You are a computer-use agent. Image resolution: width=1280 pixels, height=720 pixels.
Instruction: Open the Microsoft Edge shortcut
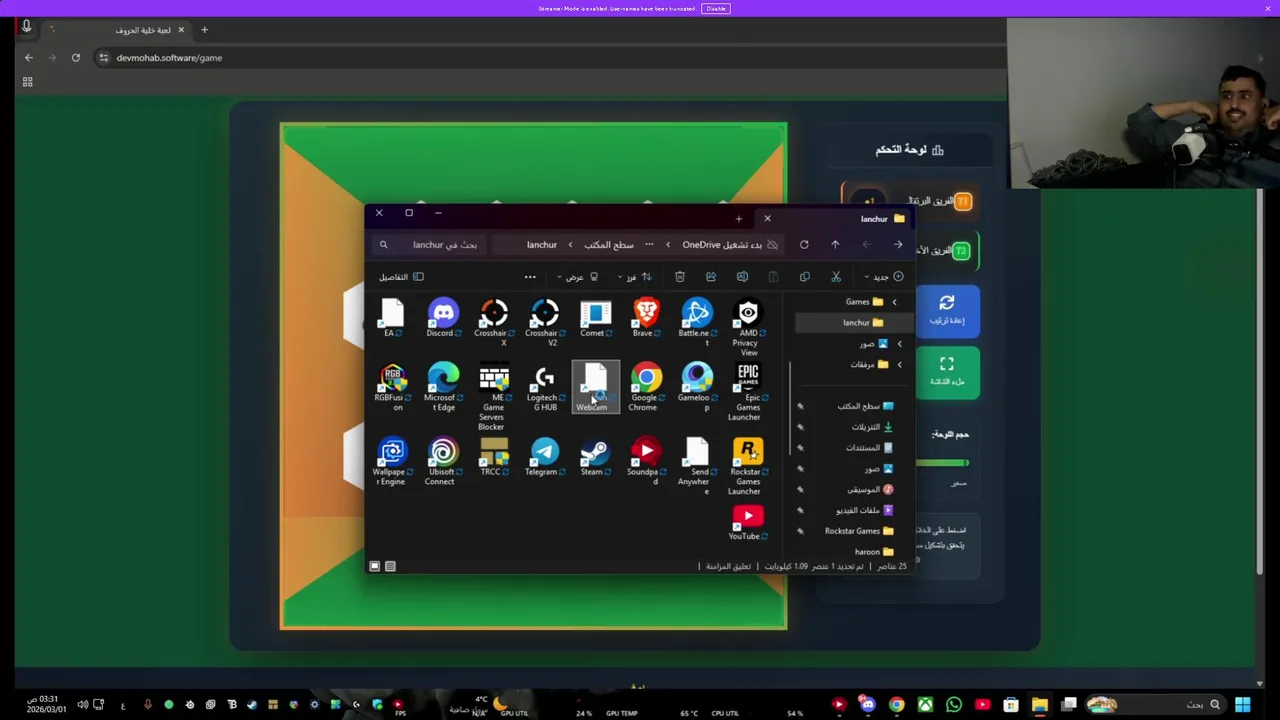pyautogui.click(x=442, y=388)
